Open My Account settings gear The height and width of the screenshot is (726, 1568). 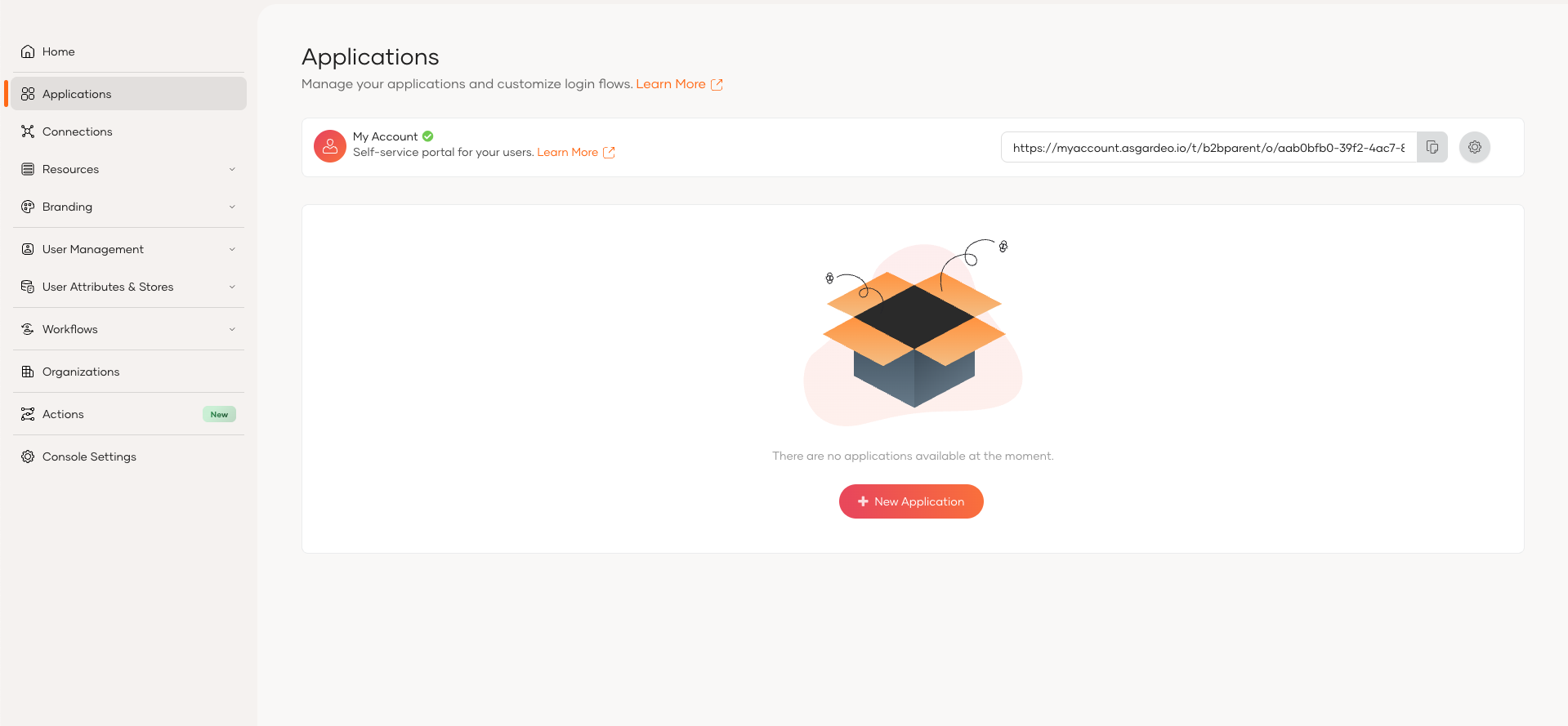point(1474,147)
